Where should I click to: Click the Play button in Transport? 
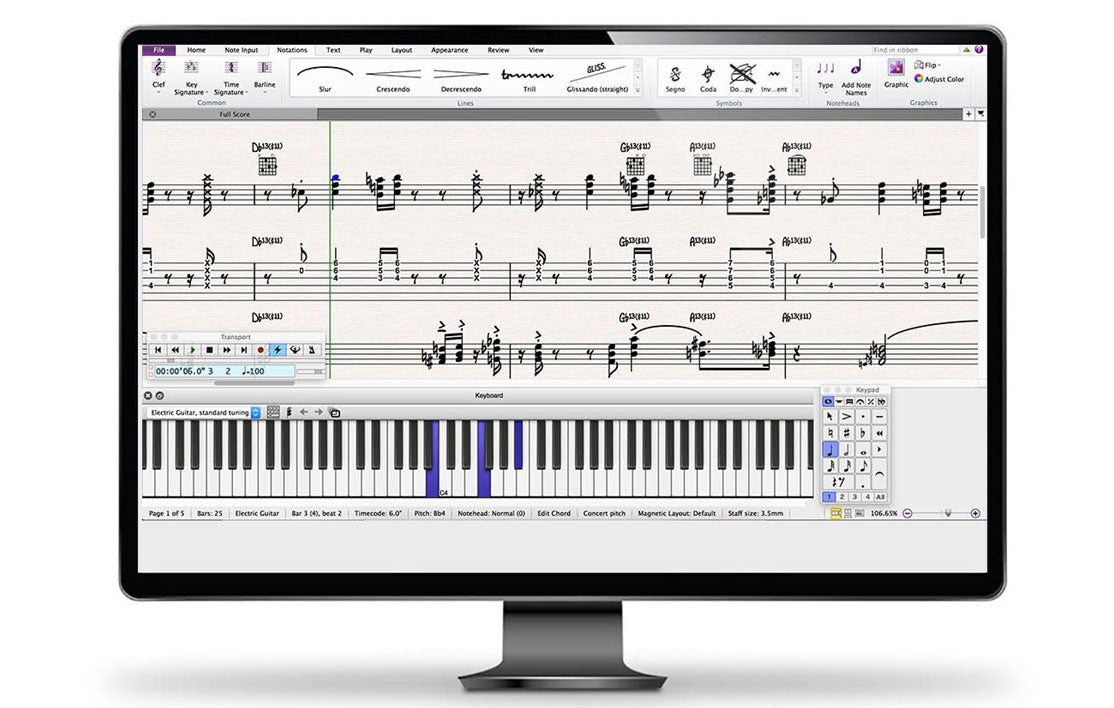pos(192,350)
